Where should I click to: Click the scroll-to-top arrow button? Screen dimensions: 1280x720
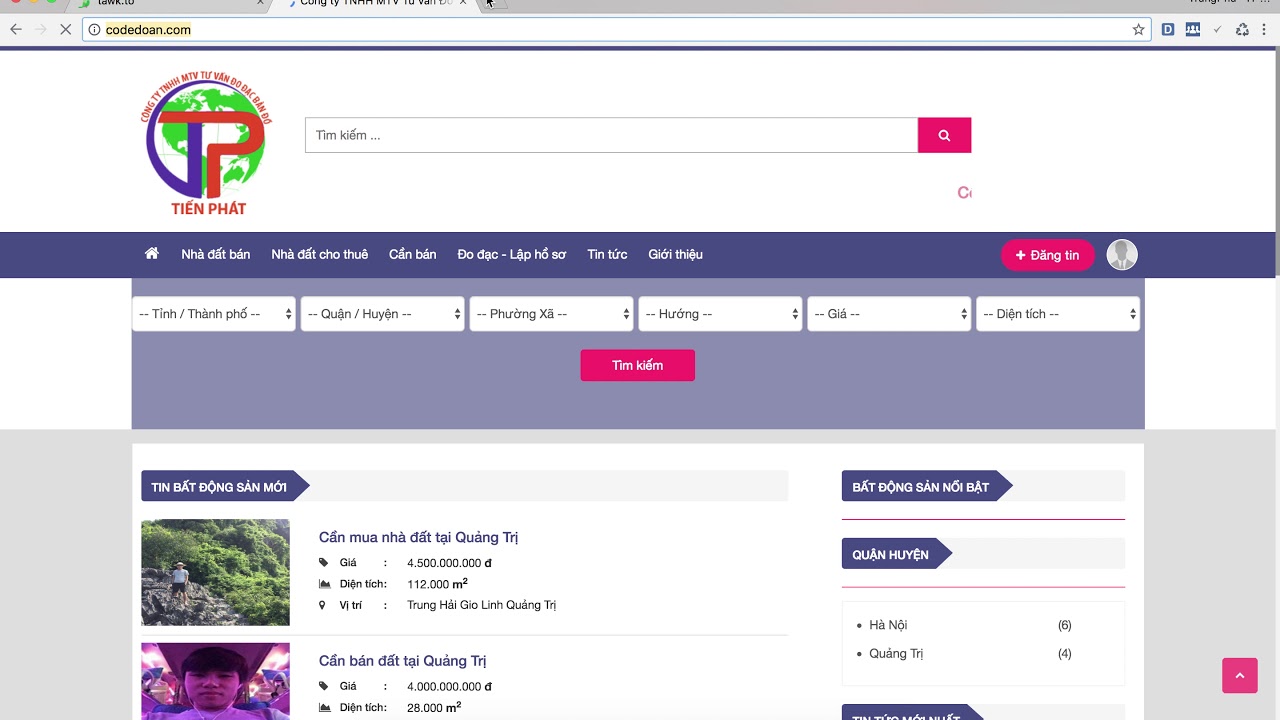1240,676
